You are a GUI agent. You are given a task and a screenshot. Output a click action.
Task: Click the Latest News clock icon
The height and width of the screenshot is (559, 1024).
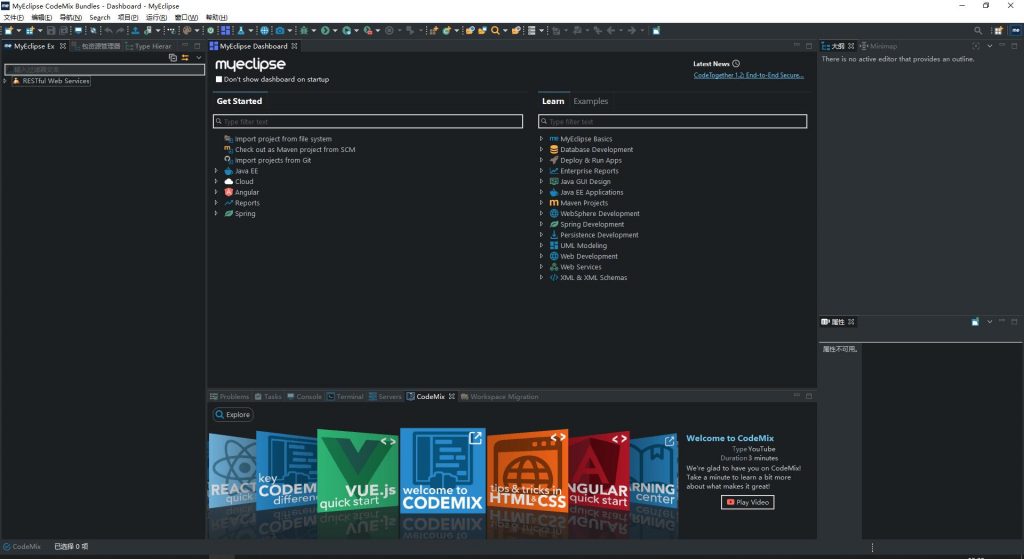736,64
